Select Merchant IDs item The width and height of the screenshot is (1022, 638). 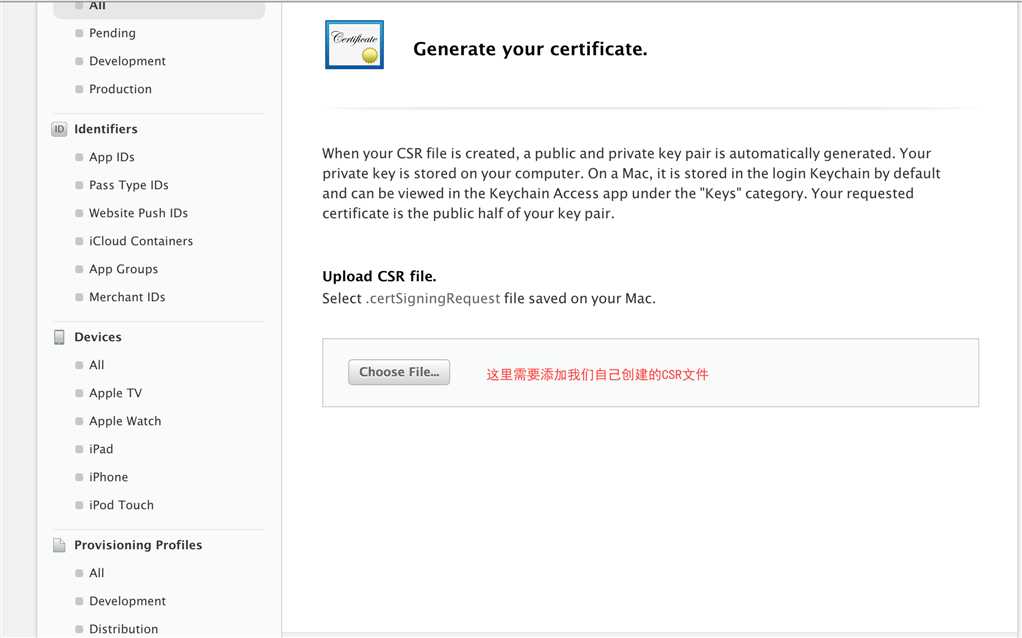[x=127, y=297]
